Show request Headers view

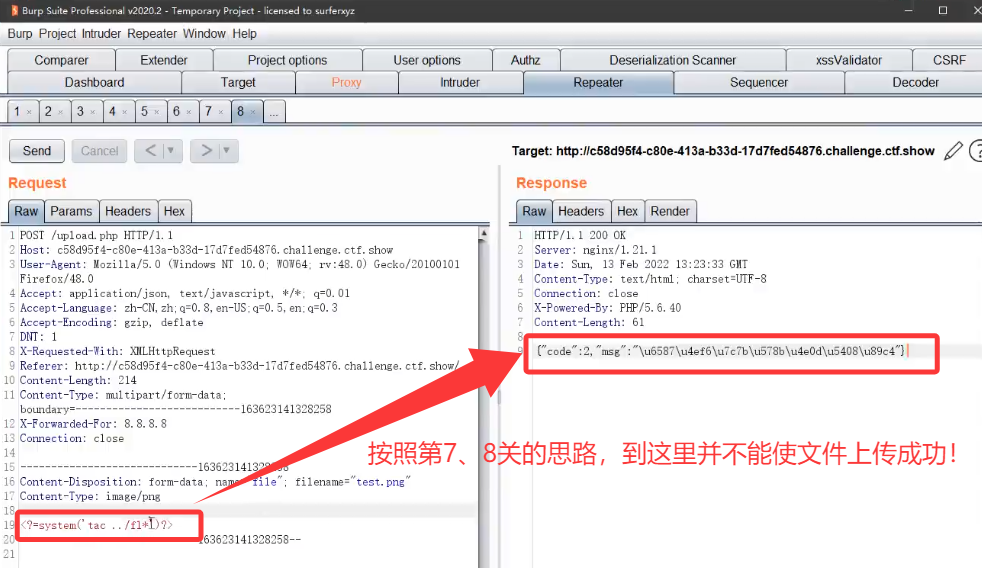pyautogui.click(x=128, y=211)
